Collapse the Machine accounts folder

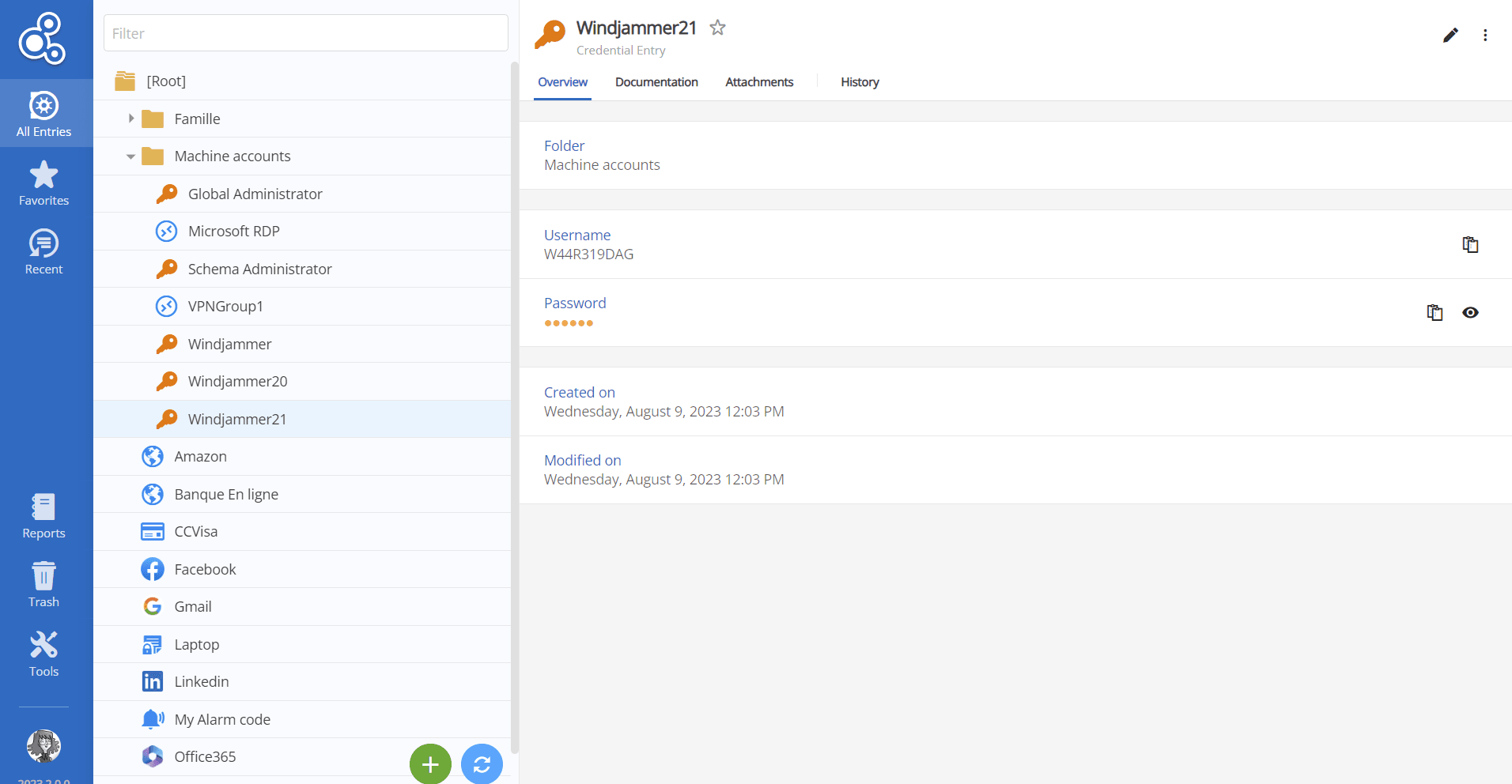[x=131, y=156]
